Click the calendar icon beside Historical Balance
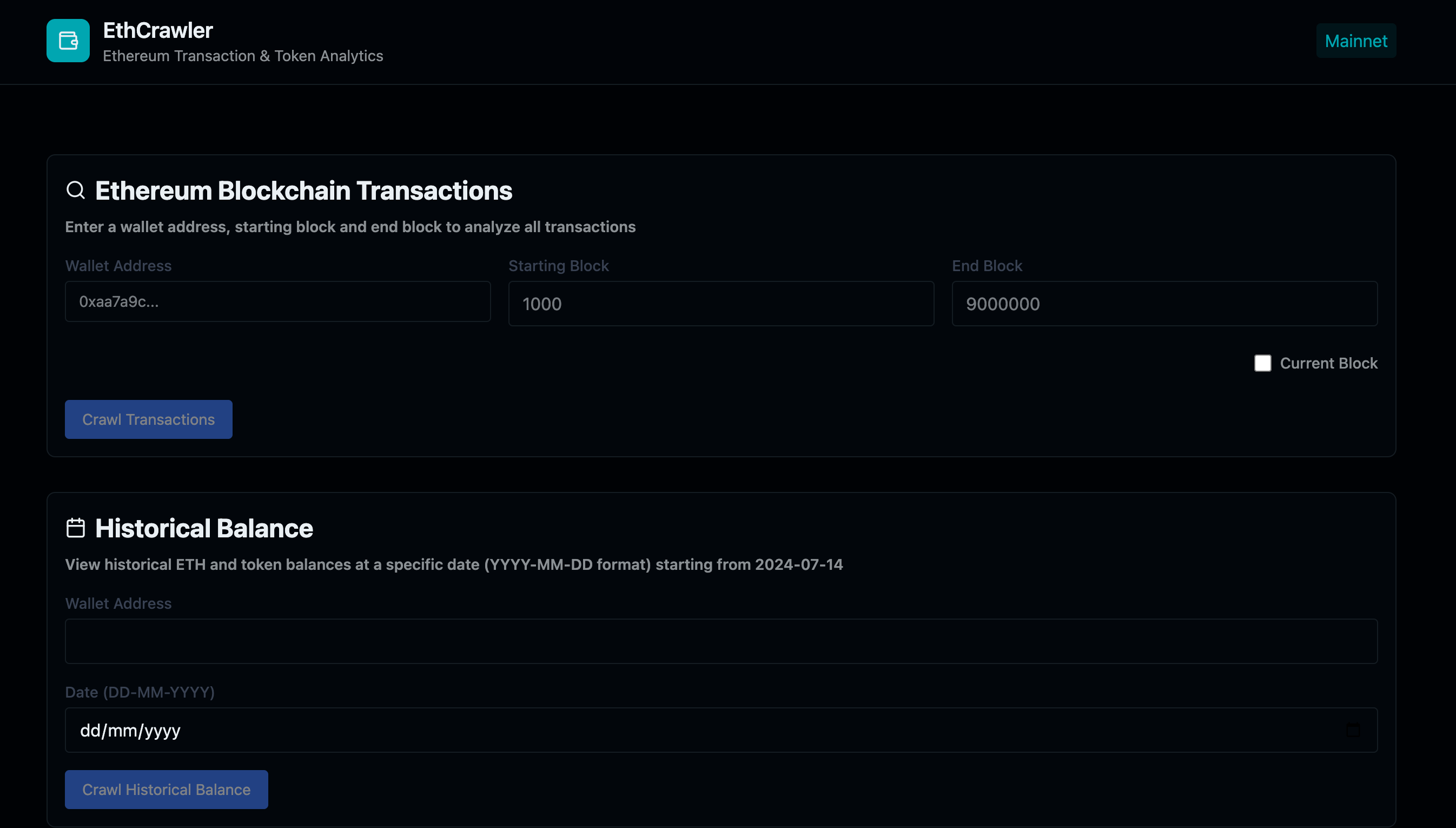The width and height of the screenshot is (1456, 828). point(76,527)
